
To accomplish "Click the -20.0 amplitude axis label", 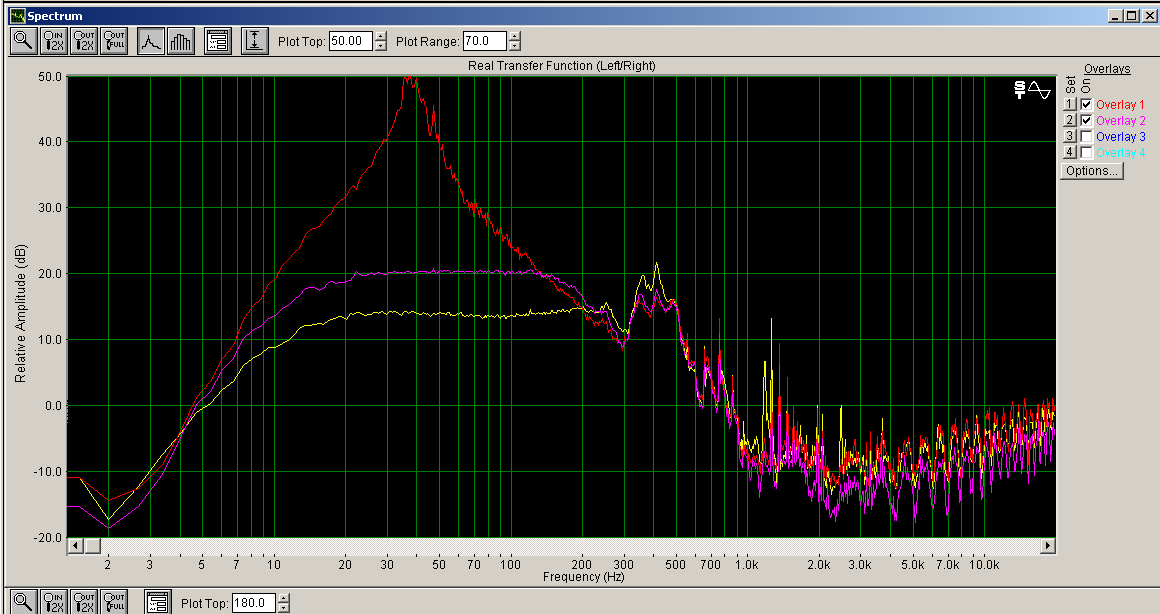I will pyautogui.click(x=48, y=538).
